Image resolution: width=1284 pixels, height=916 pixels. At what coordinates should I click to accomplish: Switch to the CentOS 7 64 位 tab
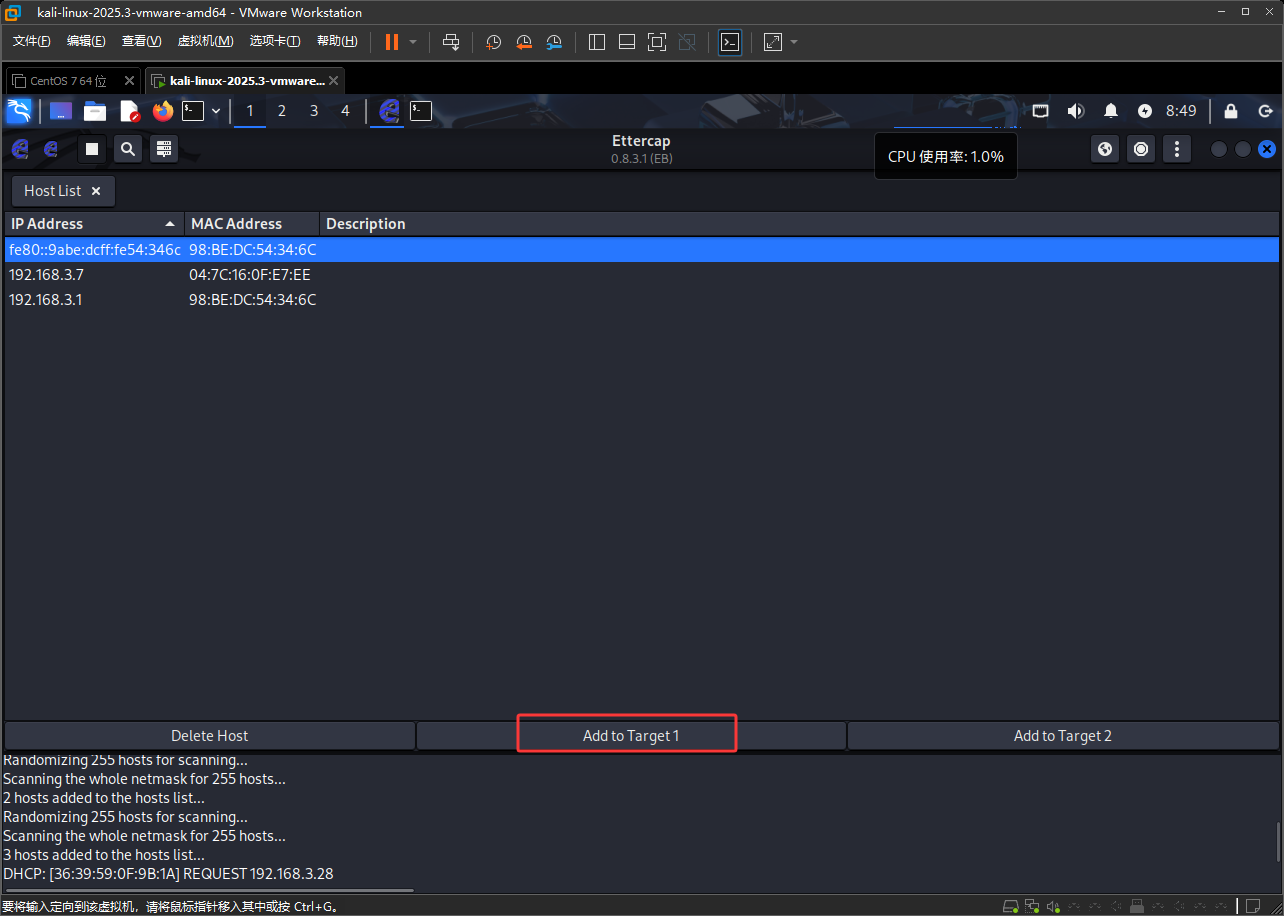(68, 81)
